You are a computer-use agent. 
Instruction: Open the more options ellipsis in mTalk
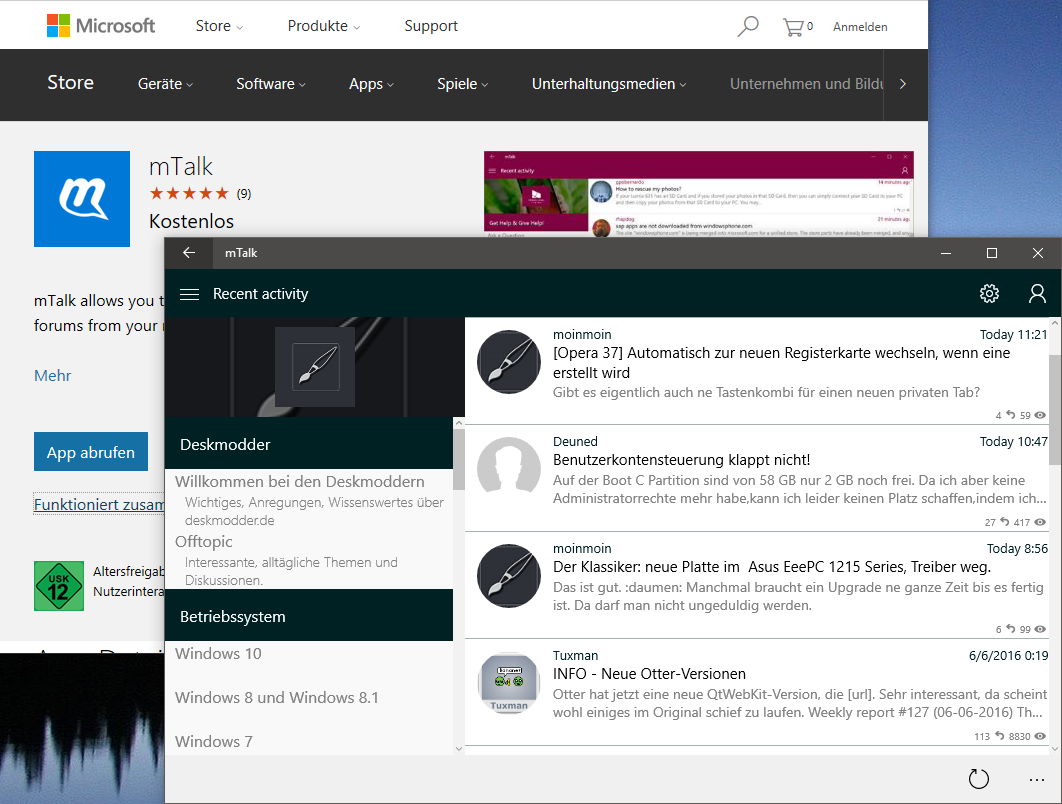click(x=1036, y=780)
